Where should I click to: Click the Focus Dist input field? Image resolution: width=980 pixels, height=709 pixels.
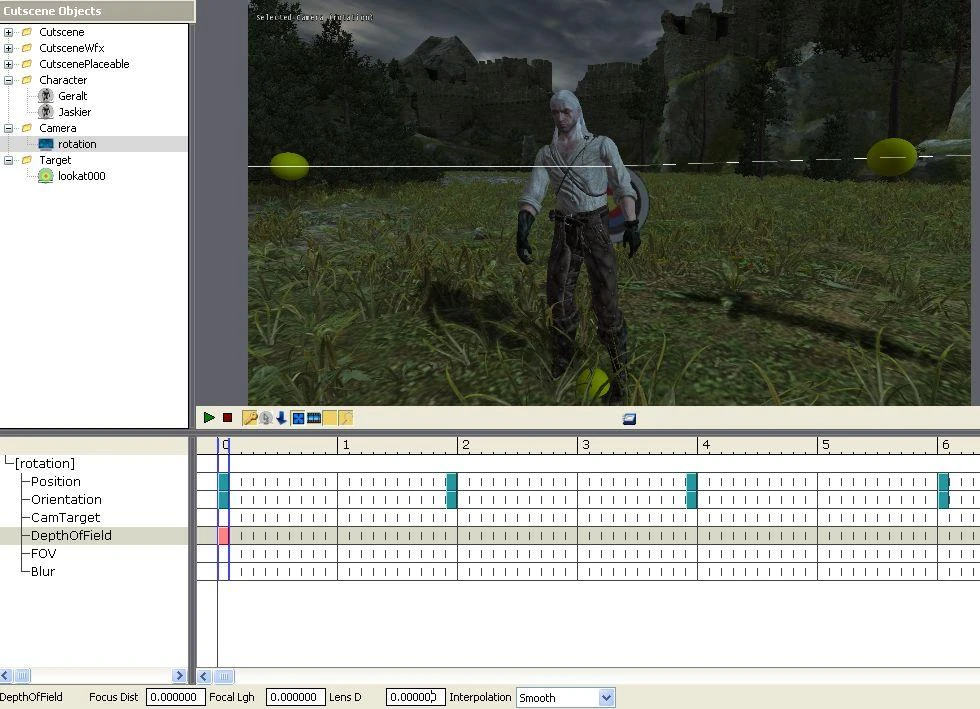(175, 697)
